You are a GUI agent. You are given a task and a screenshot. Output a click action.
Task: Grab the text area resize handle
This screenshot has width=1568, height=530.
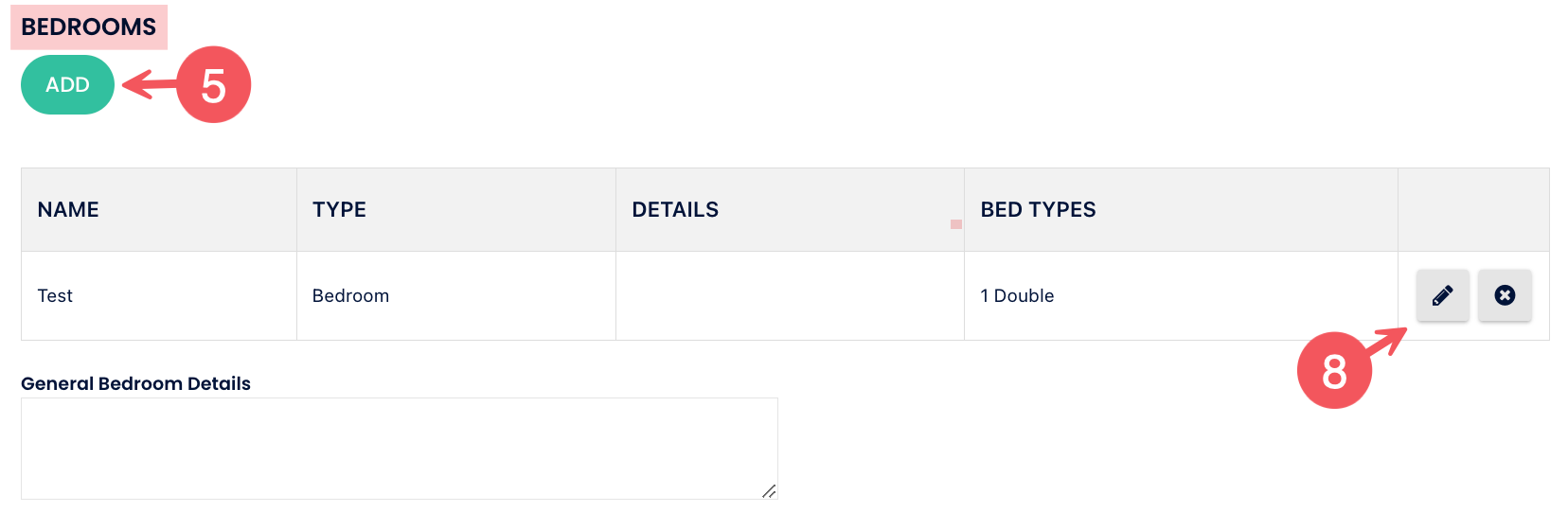tap(769, 490)
